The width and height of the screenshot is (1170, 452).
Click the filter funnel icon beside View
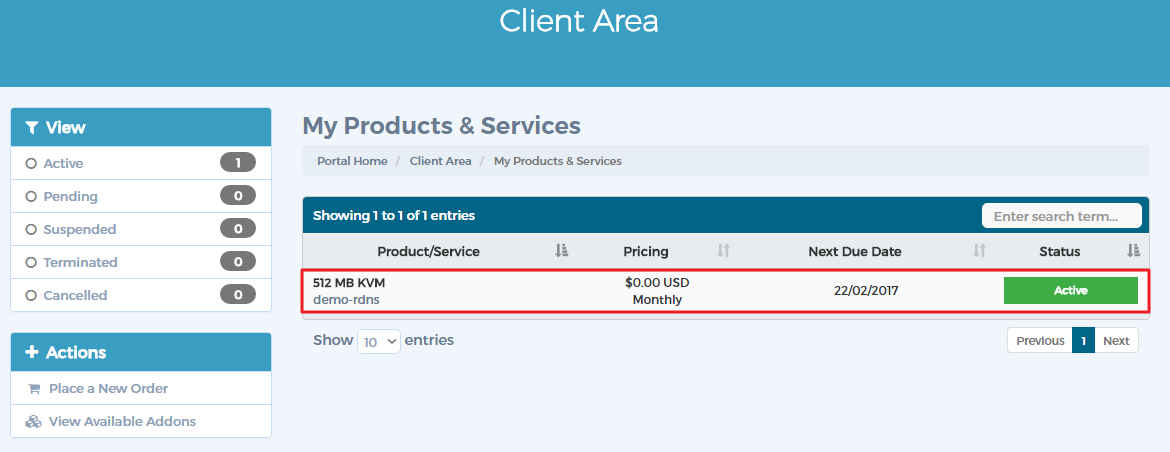click(31, 128)
